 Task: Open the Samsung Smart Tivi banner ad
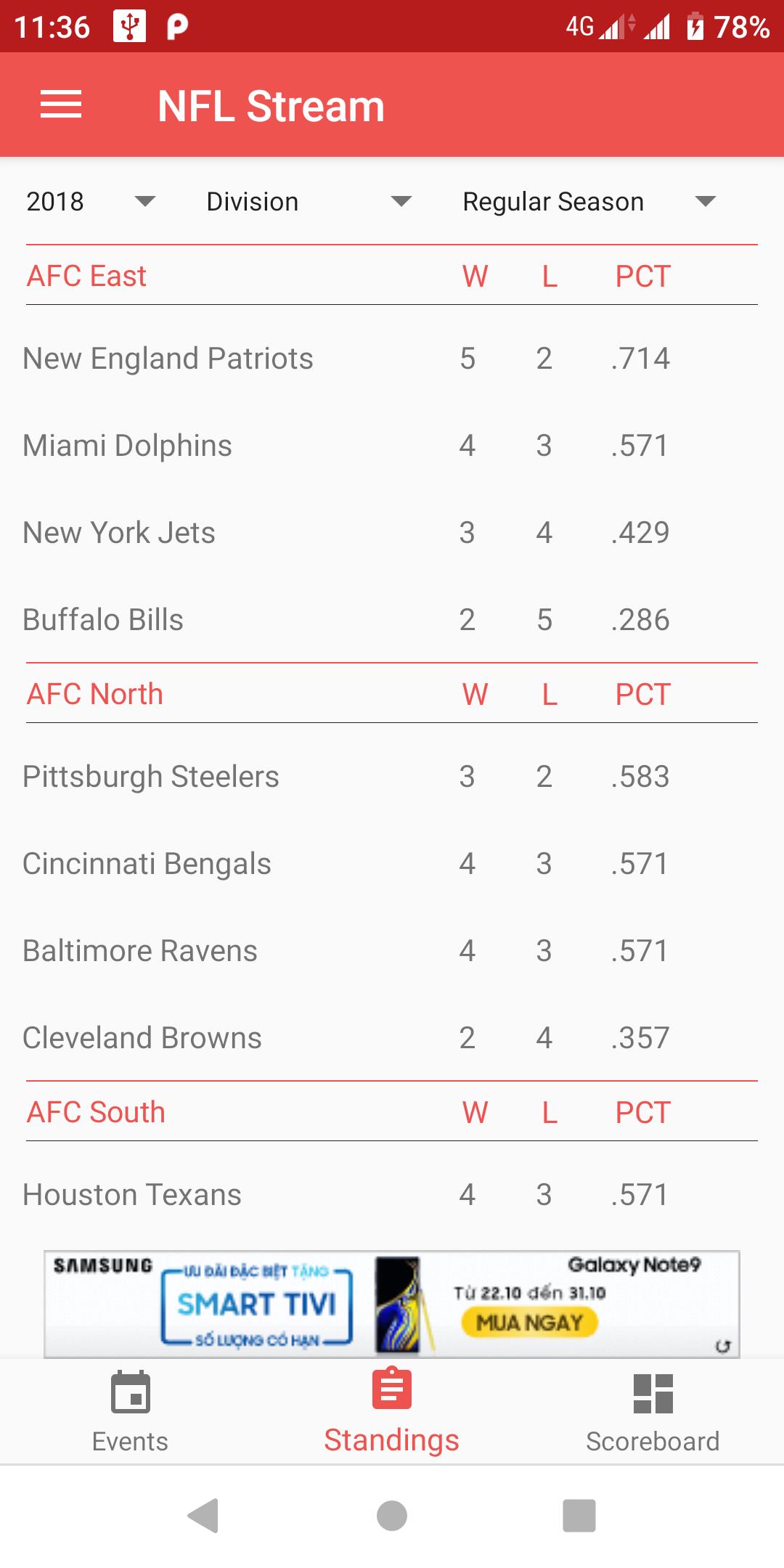coord(392,1304)
